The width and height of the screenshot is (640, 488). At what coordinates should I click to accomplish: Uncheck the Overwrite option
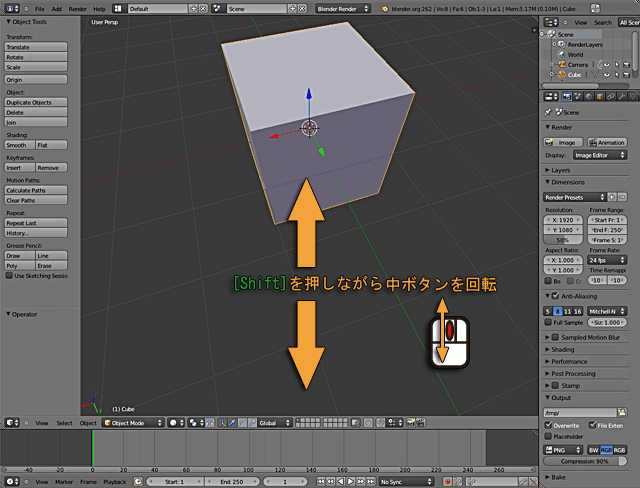point(549,425)
